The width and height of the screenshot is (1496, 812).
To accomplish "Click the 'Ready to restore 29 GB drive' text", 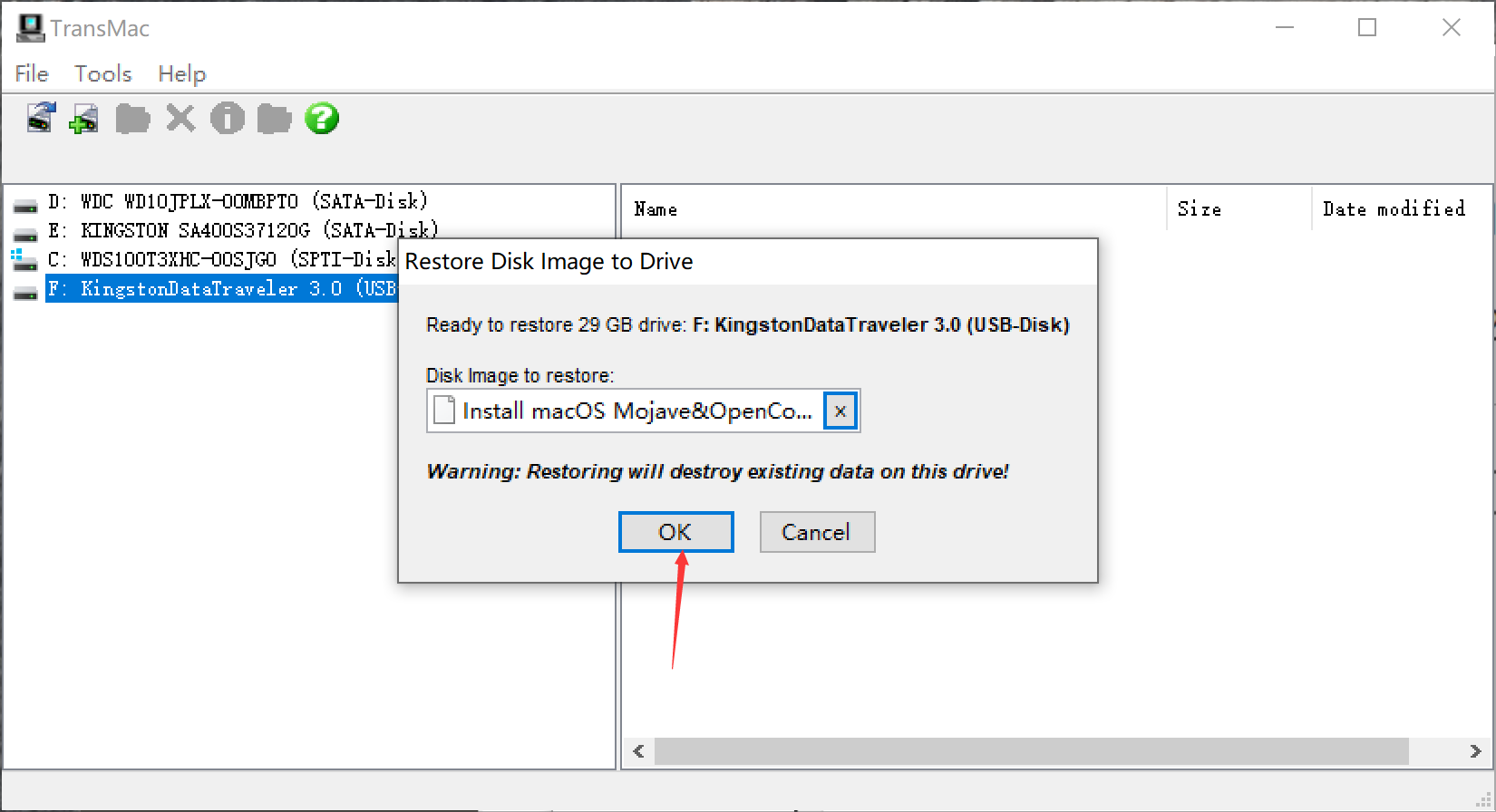I will pos(748,324).
